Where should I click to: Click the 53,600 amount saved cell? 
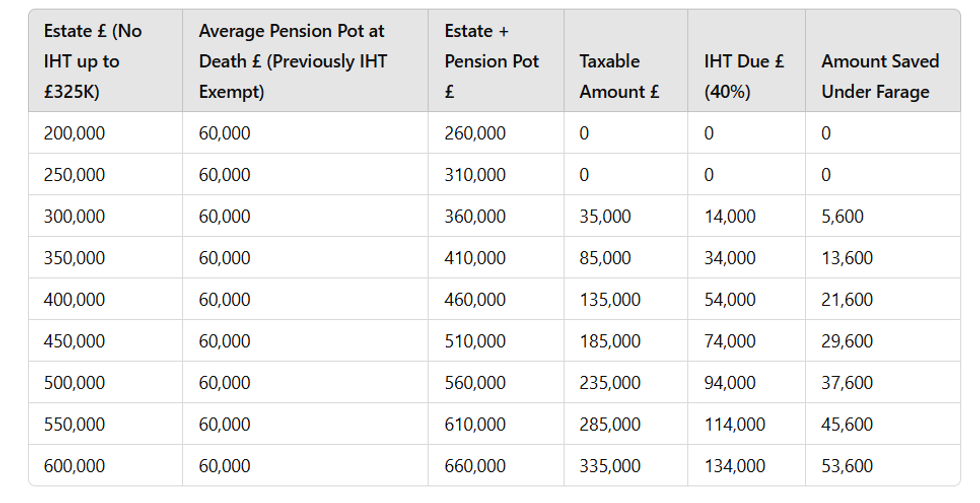click(847, 466)
